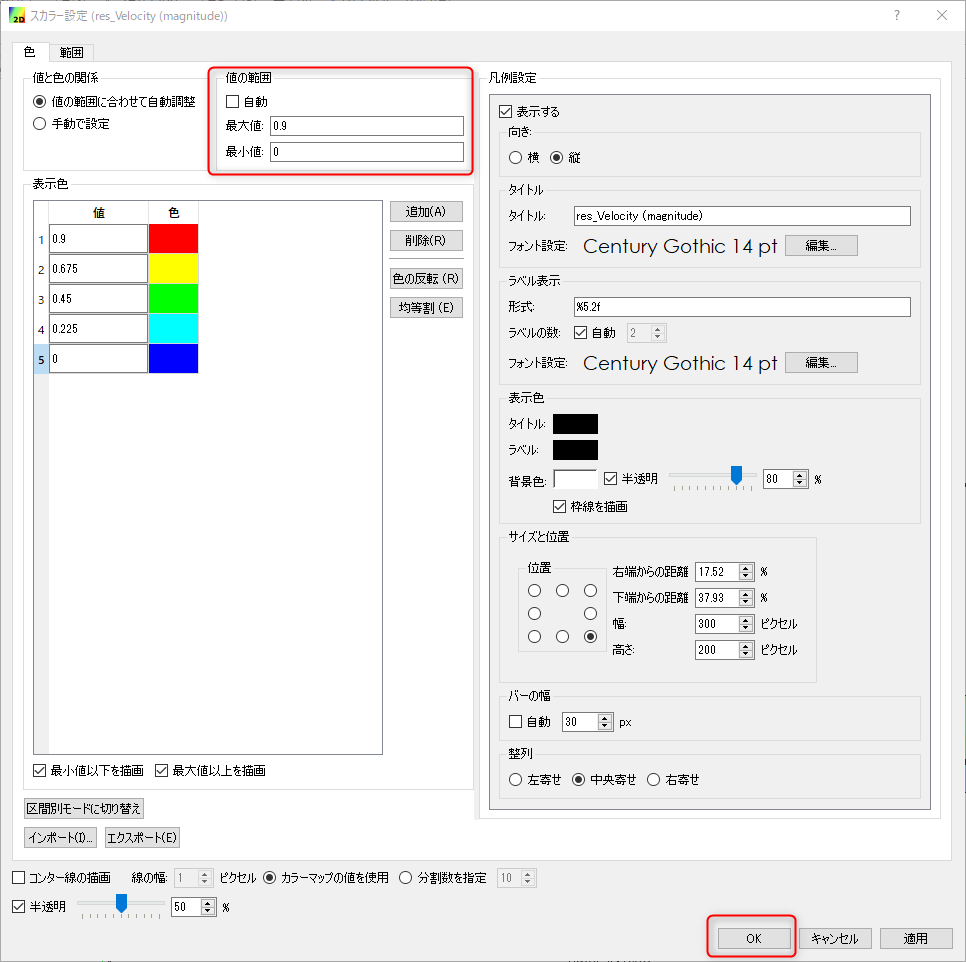
Task: Select カラーマップの値を使用 radio button
Action: pos(269,878)
